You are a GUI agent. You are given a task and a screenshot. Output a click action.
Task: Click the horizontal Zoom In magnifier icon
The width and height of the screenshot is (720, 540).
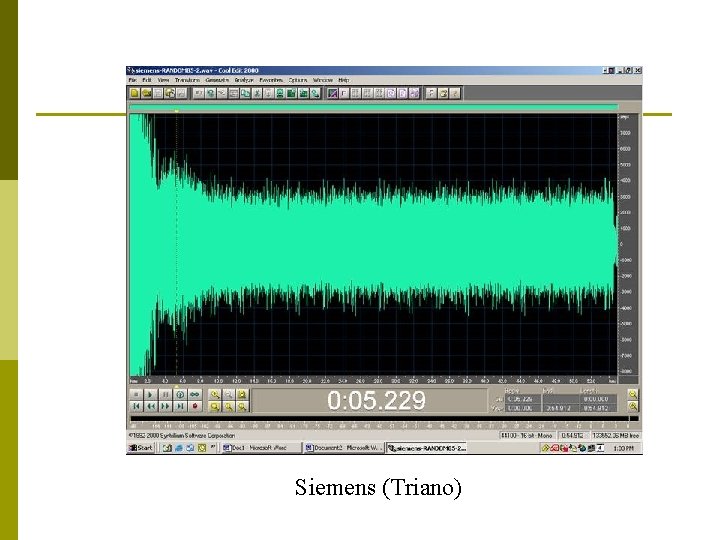(214, 394)
